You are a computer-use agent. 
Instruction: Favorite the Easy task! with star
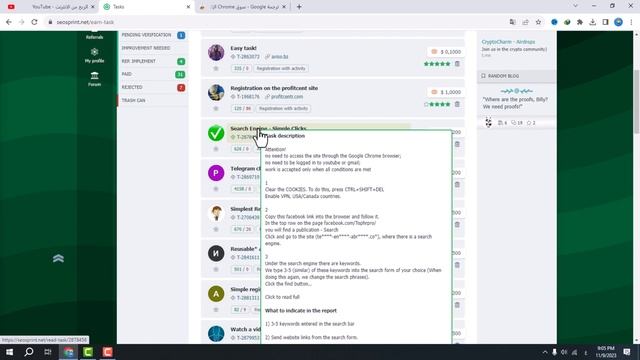coord(216,69)
